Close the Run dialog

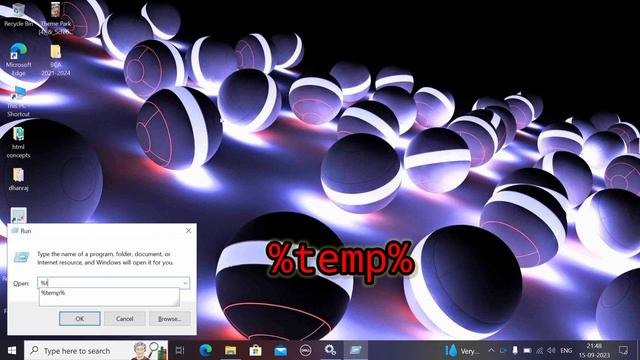click(188, 231)
